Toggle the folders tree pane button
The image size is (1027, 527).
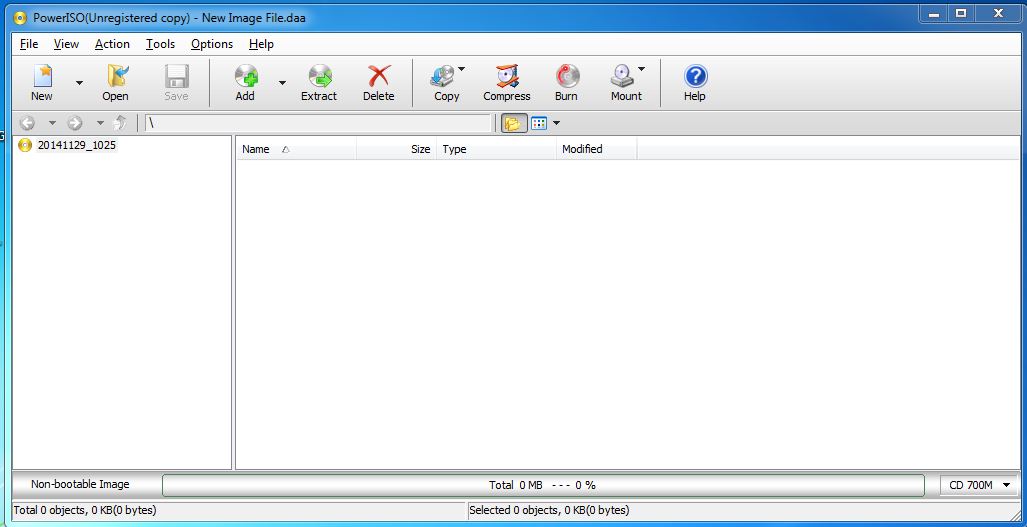point(514,123)
